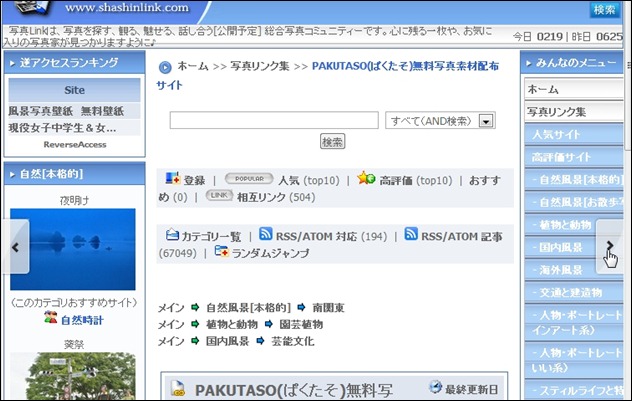Open 高評価 (top10) link
Screen dimensions: 632x401
pyautogui.click(x=416, y=180)
